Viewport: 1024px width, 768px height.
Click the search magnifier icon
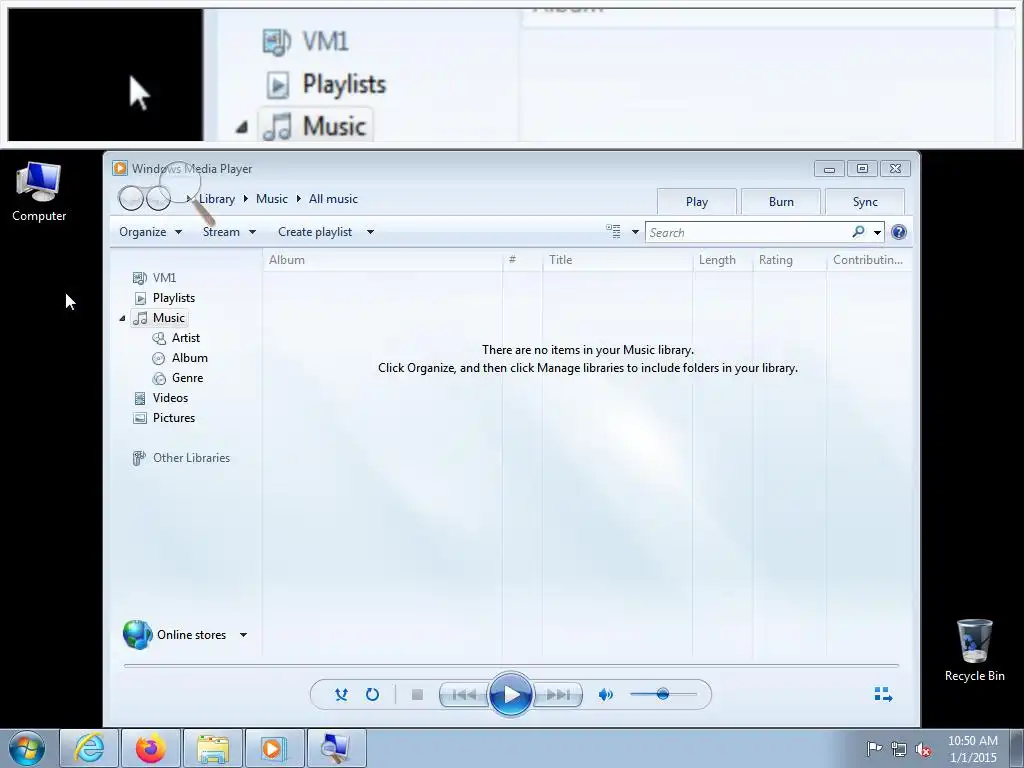point(858,232)
